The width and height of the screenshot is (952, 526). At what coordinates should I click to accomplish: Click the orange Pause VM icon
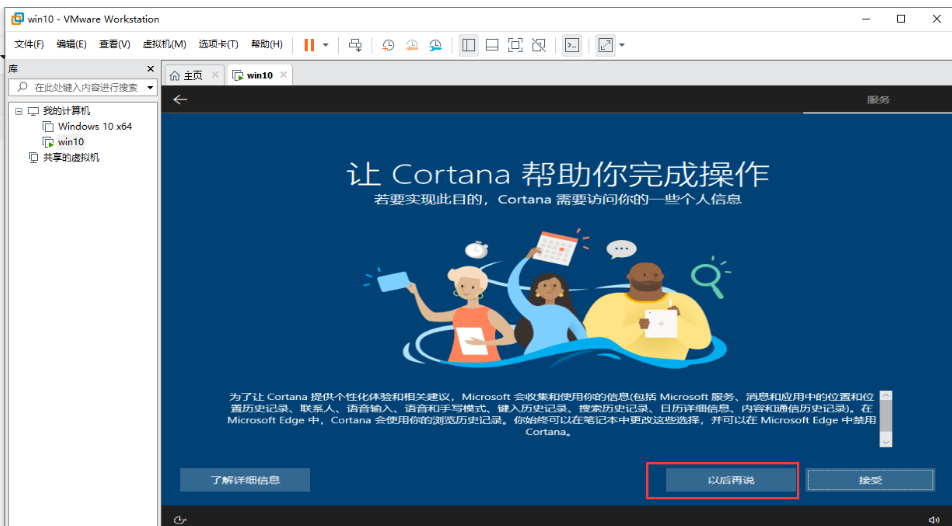pyautogui.click(x=309, y=45)
